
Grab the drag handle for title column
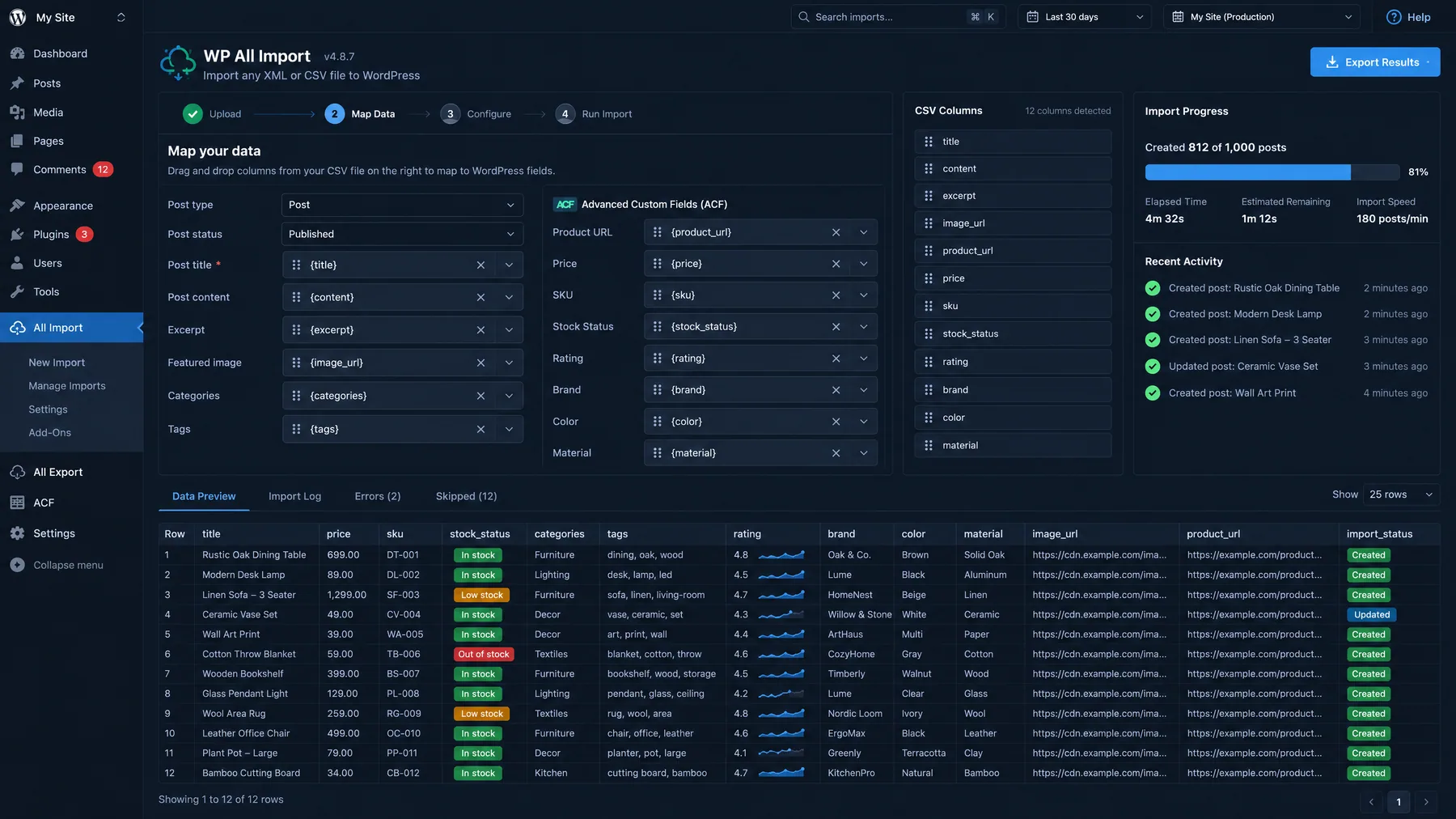click(929, 142)
